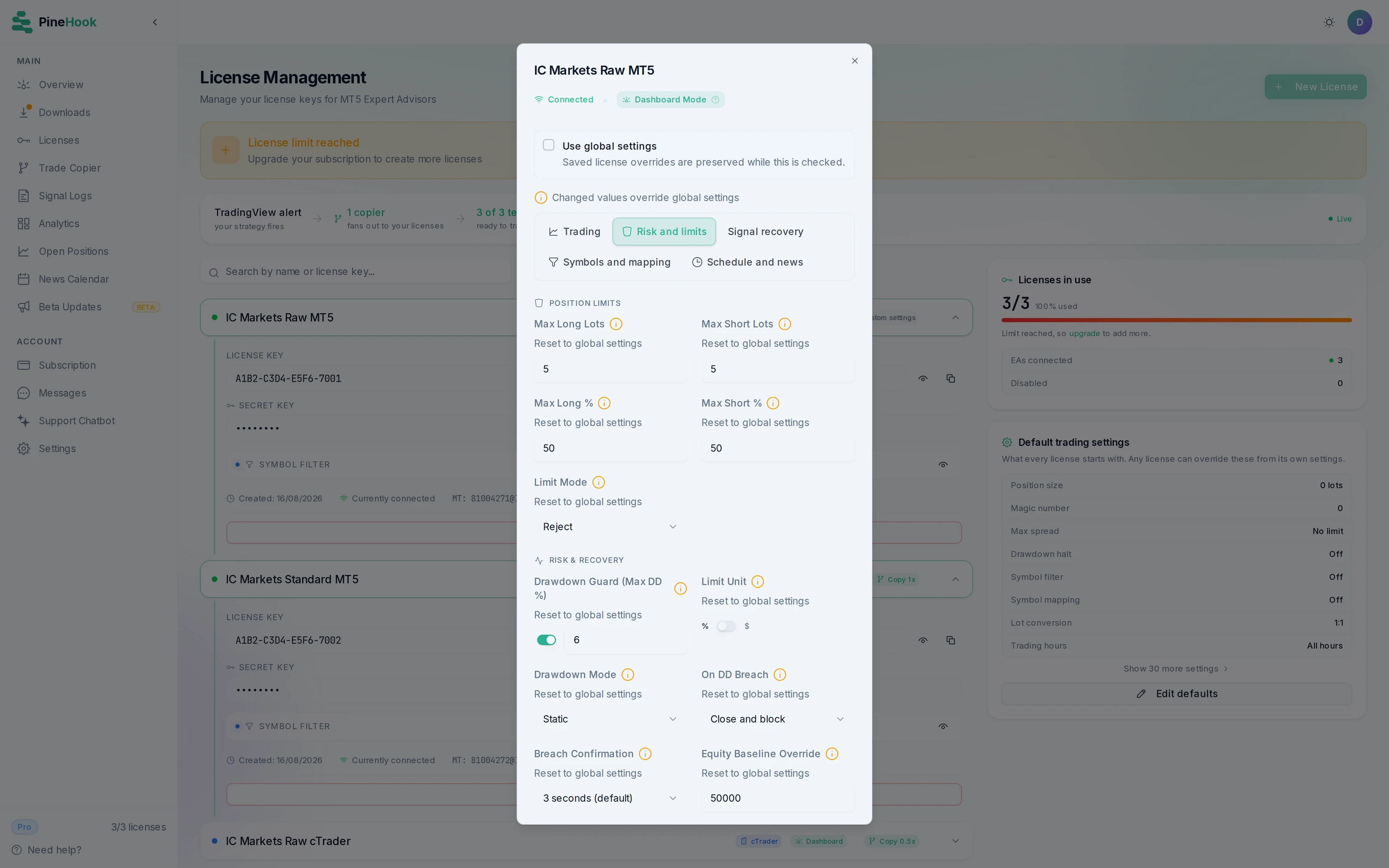Click the Drawdown Mode info icon
Image resolution: width=1389 pixels, height=868 pixels.
[x=628, y=675]
